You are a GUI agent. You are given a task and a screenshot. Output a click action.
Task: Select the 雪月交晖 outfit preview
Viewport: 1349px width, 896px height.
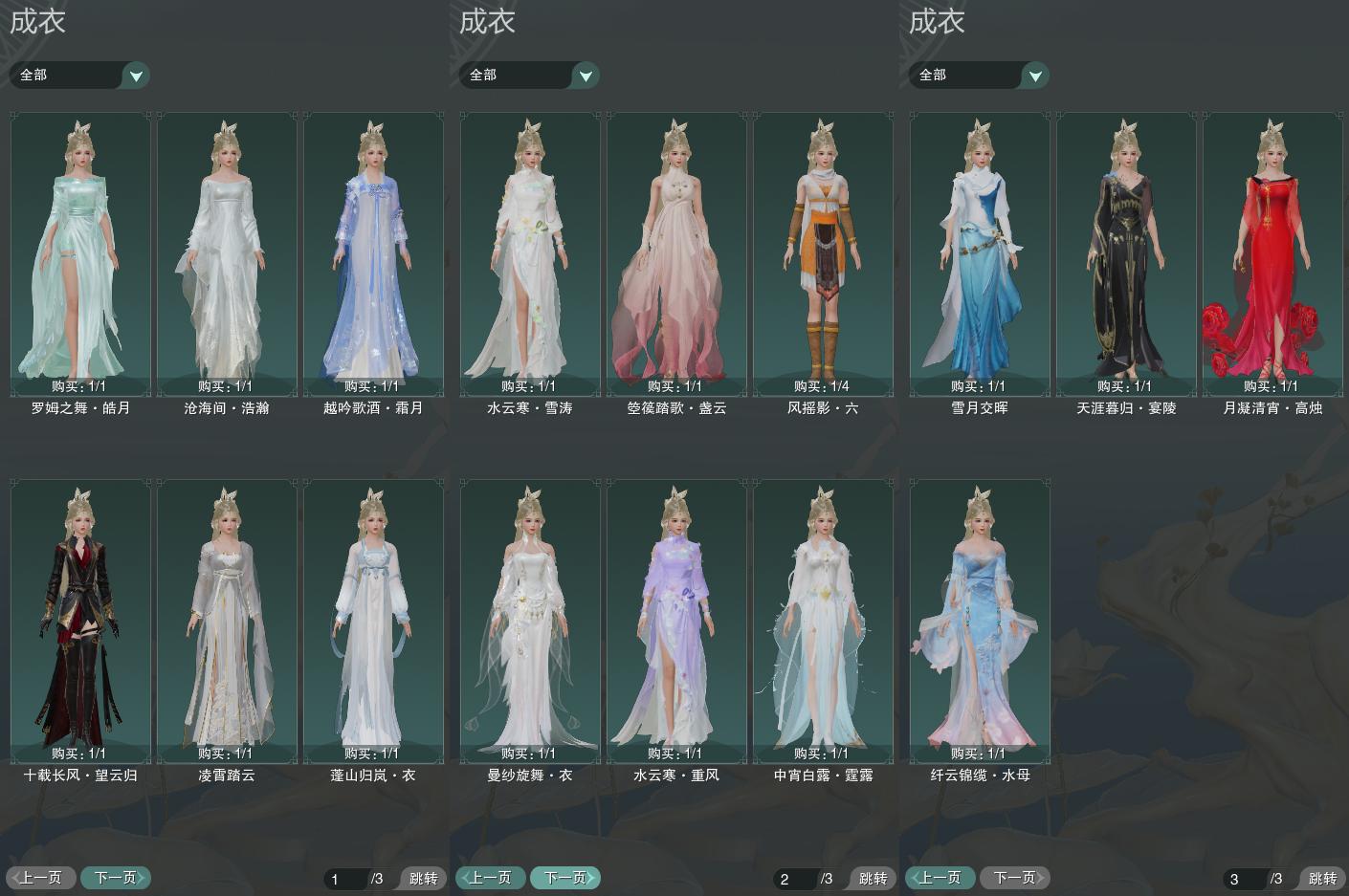[x=980, y=253]
